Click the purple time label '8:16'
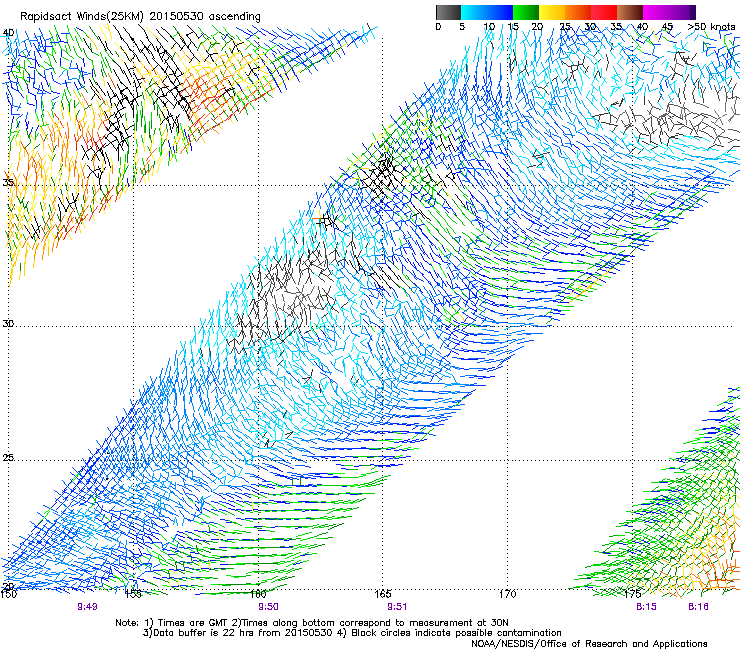This screenshot has width=740, height=650. [x=698, y=607]
